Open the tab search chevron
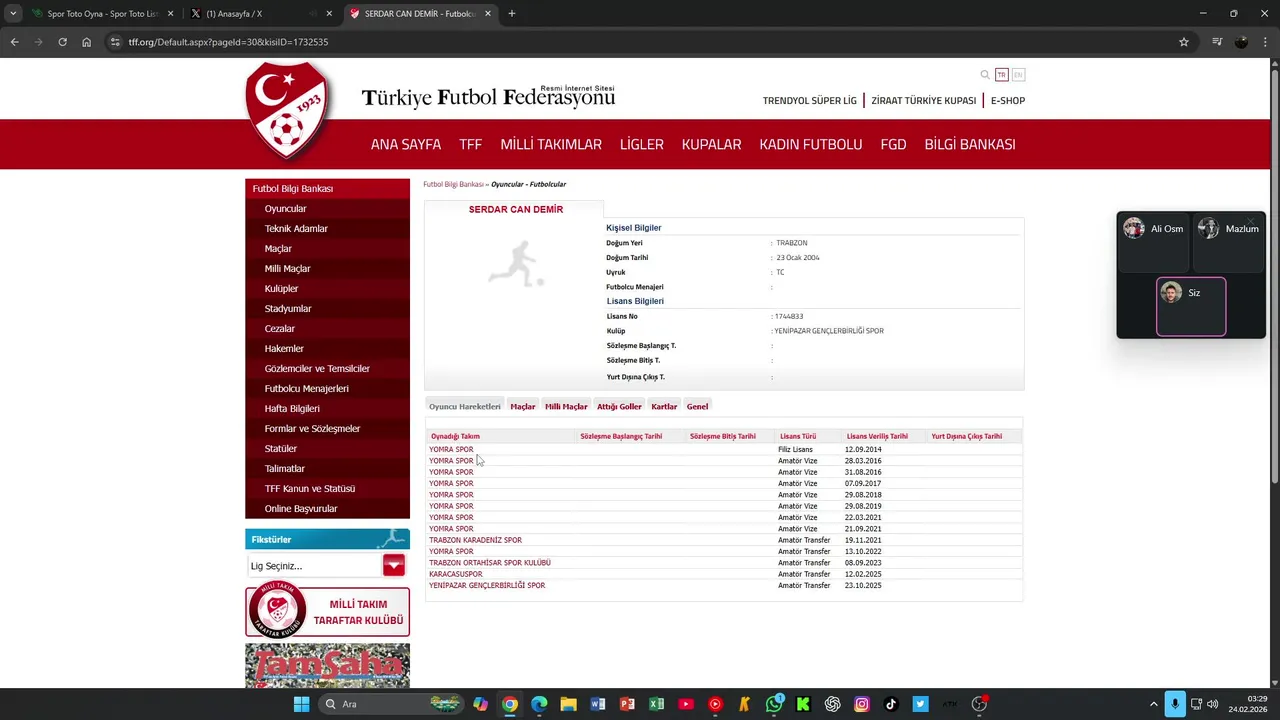Viewport: 1280px width, 720px height. 12,14
